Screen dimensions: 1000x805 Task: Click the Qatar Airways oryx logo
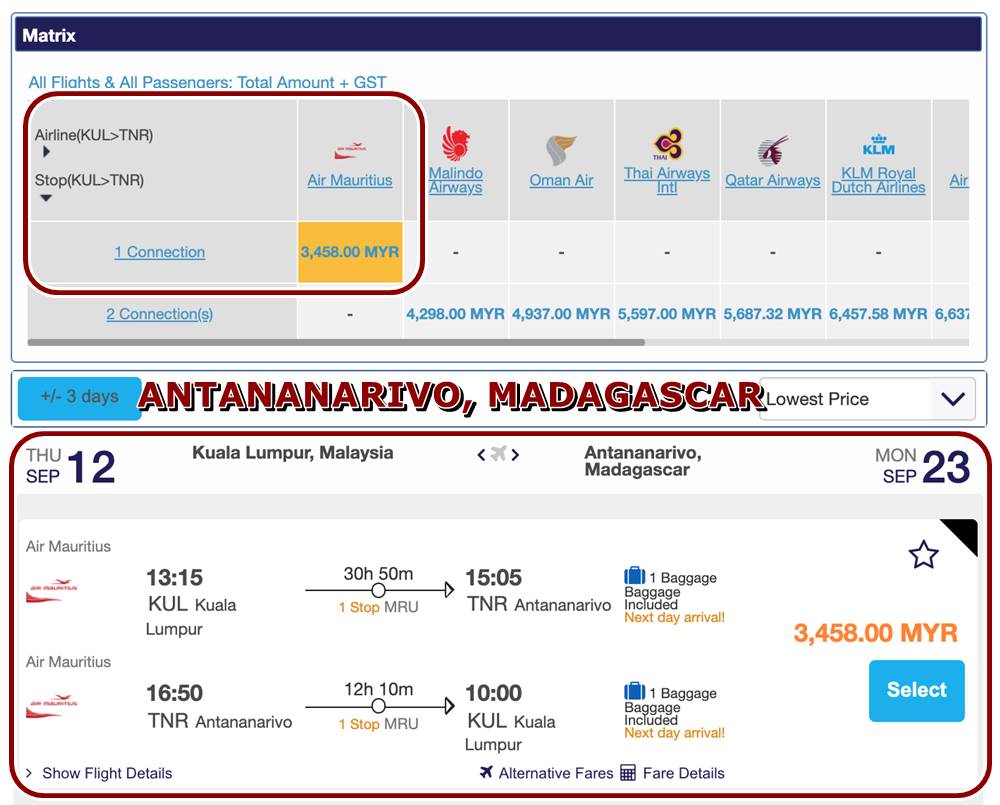(772, 151)
